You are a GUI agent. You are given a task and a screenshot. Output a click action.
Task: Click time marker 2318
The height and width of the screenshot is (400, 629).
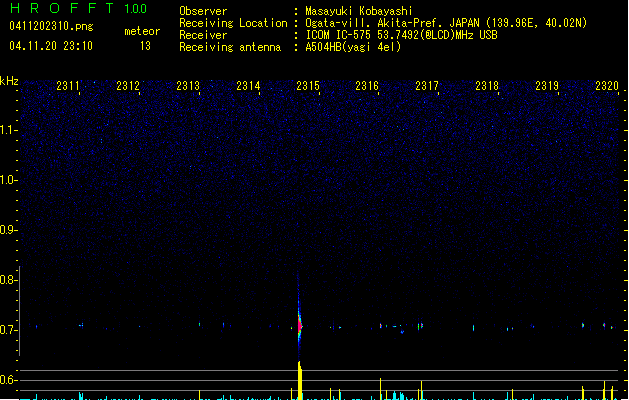click(x=487, y=86)
